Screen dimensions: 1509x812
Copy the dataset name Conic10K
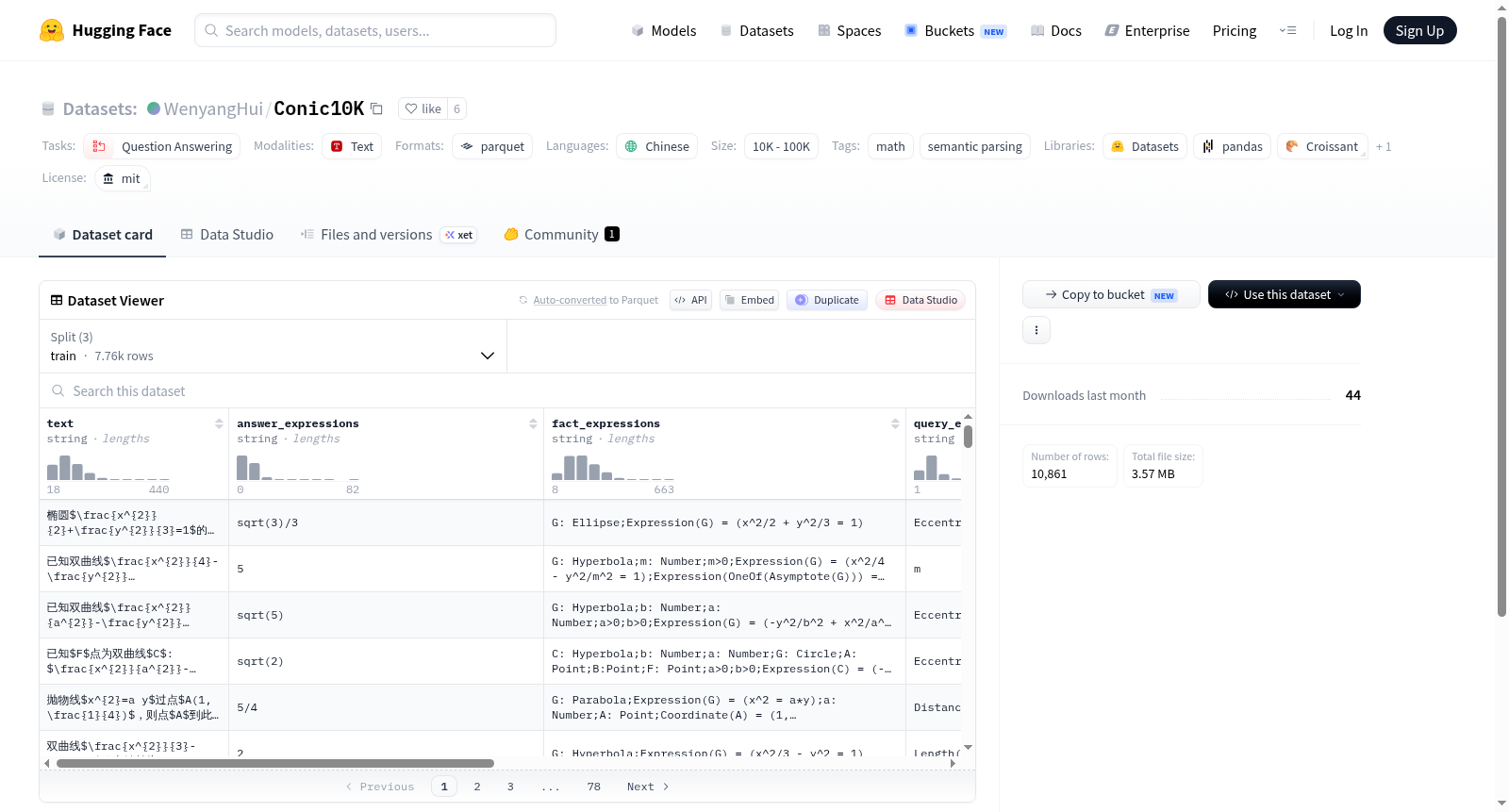376,108
